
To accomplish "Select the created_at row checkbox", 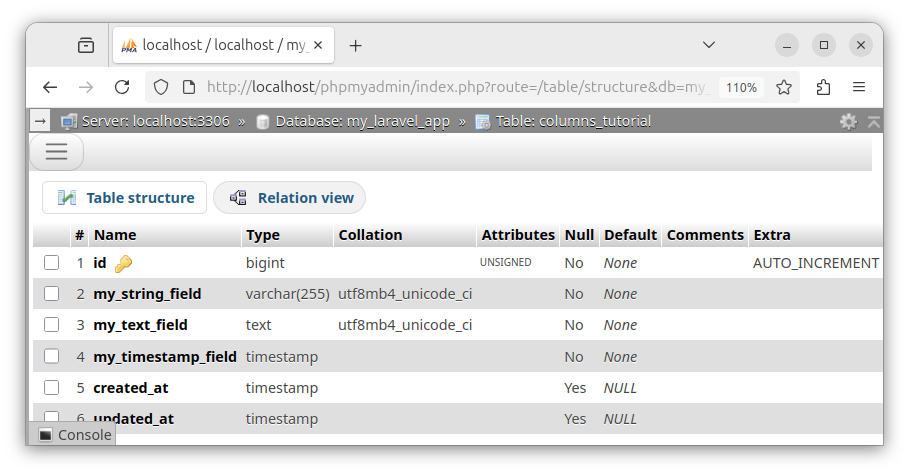I will (52, 387).
